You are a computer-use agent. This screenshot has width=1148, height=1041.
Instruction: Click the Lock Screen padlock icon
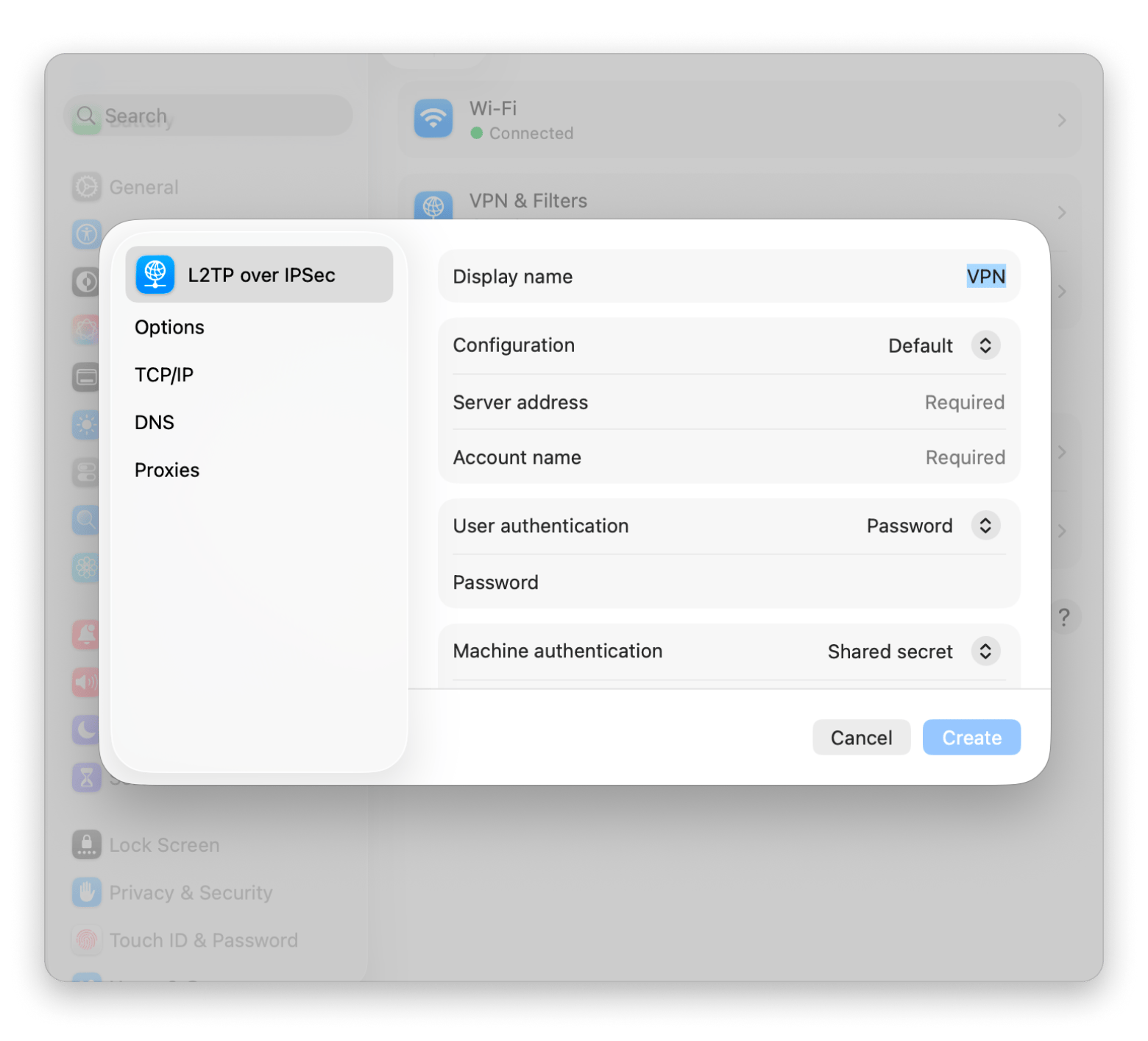click(86, 844)
